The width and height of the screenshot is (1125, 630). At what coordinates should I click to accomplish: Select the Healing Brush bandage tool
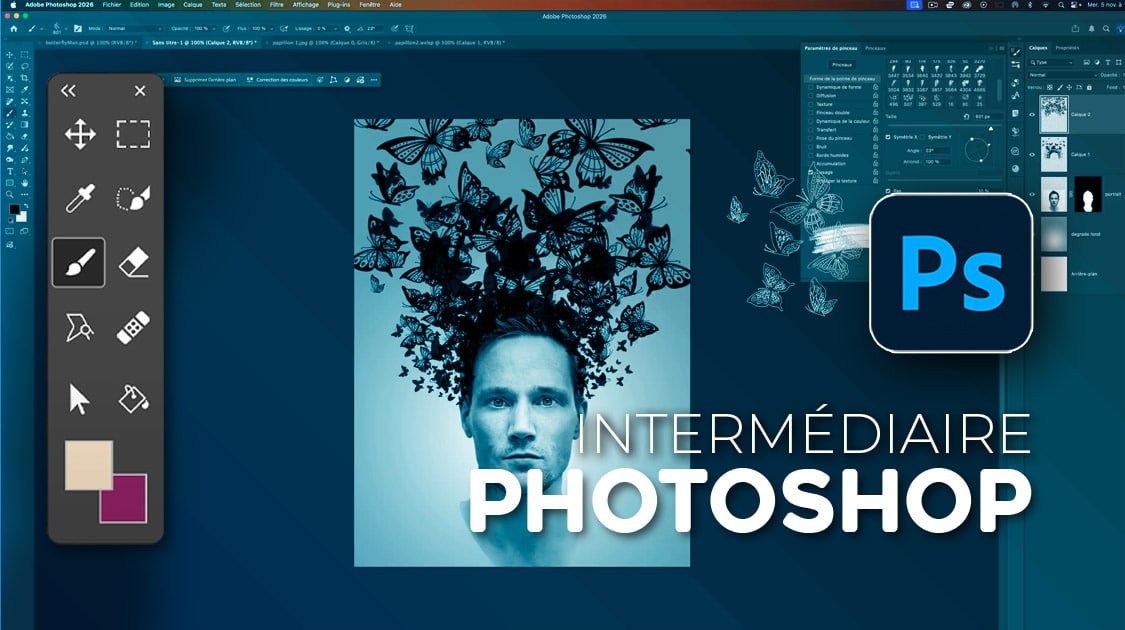click(133, 328)
